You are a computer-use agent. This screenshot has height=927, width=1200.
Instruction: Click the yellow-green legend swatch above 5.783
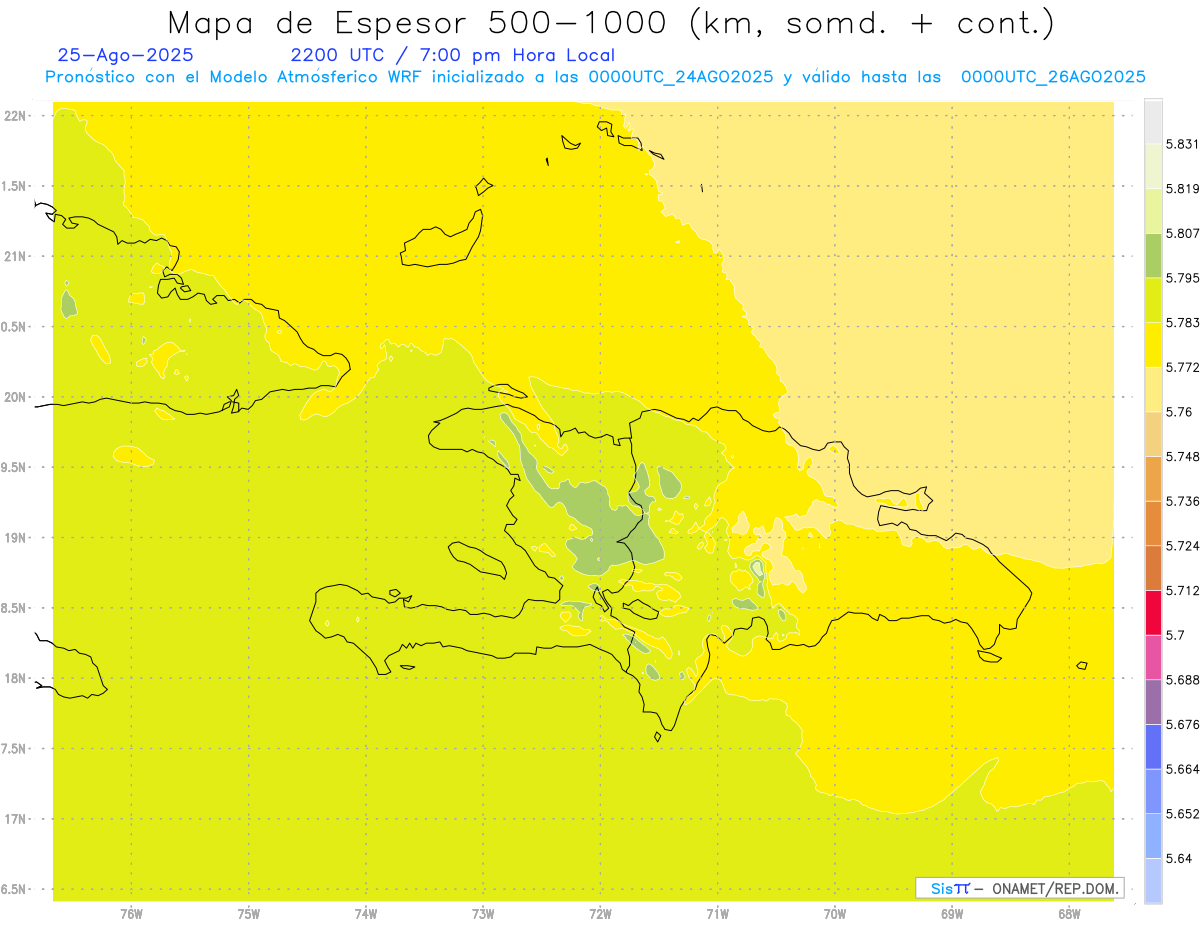click(x=1153, y=300)
